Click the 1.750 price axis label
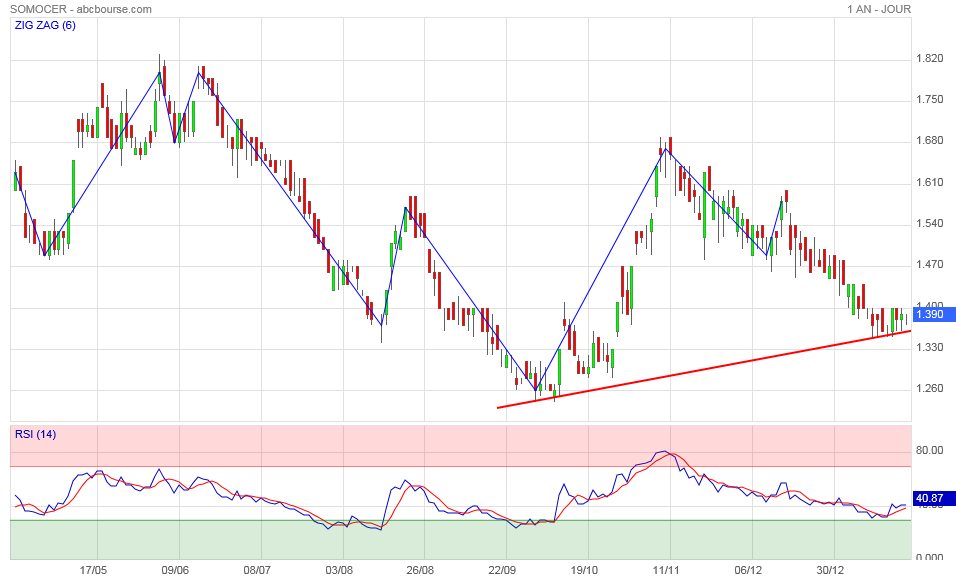Viewport: 956px width, 580px height. tap(930, 99)
